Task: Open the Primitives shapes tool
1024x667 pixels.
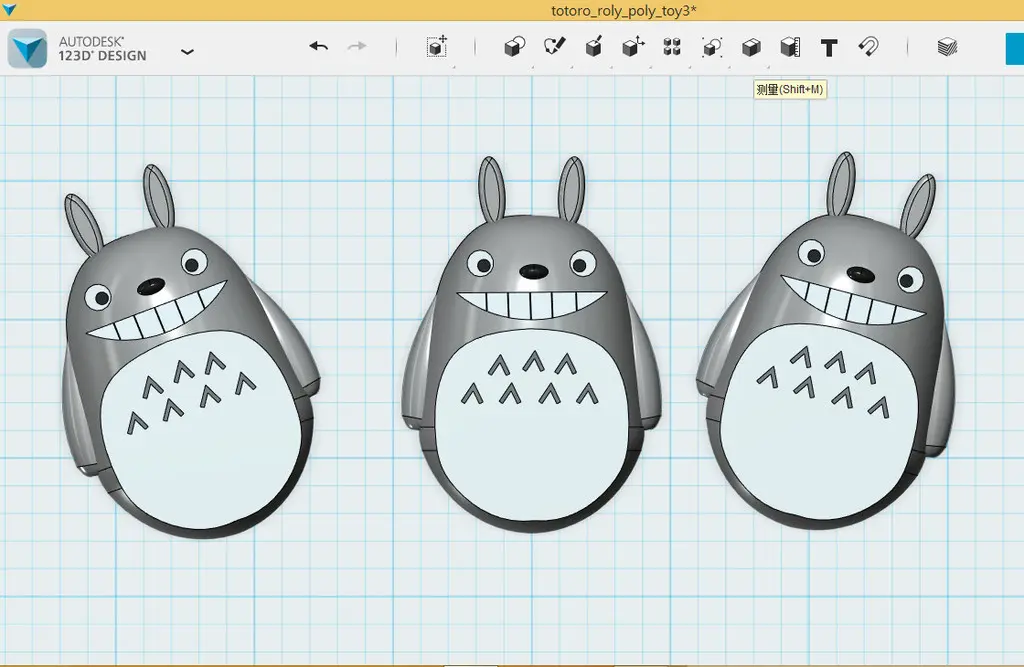Action: [514, 47]
